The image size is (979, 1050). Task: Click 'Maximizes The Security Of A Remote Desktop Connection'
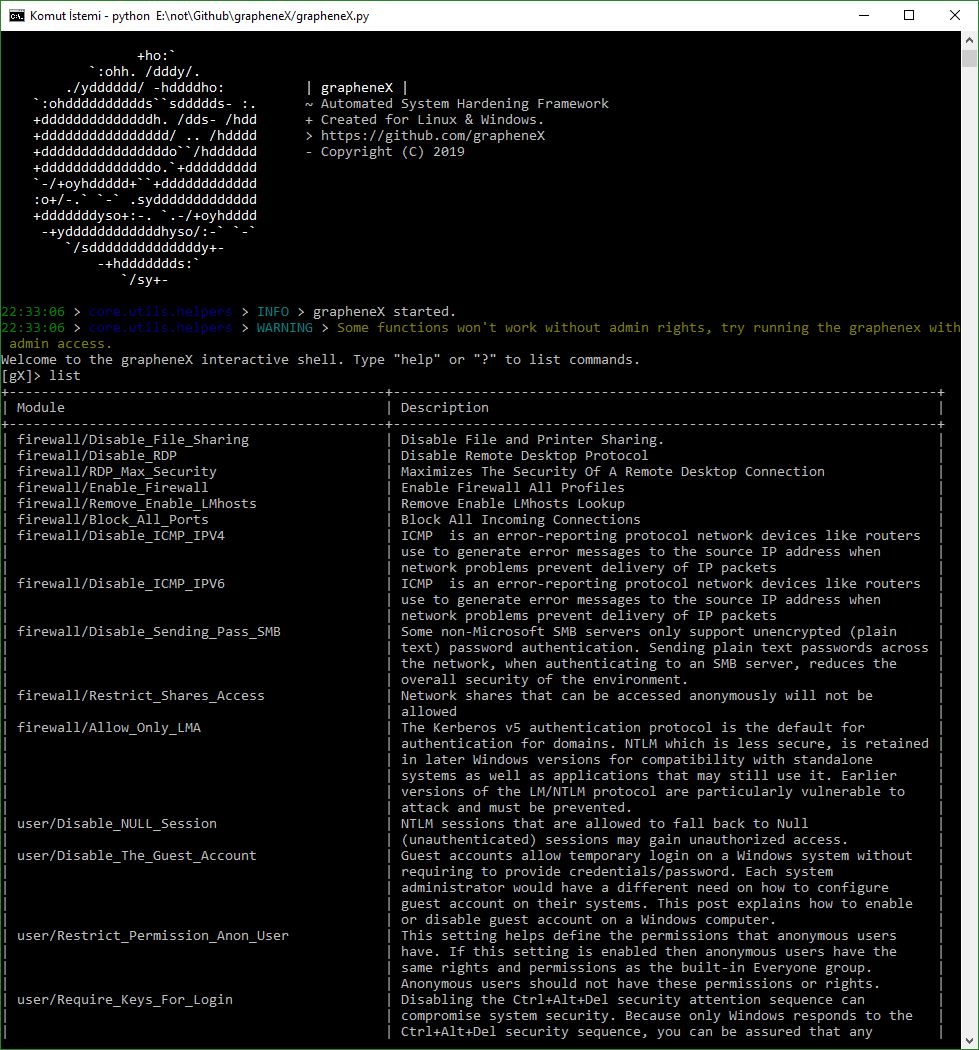(613, 471)
